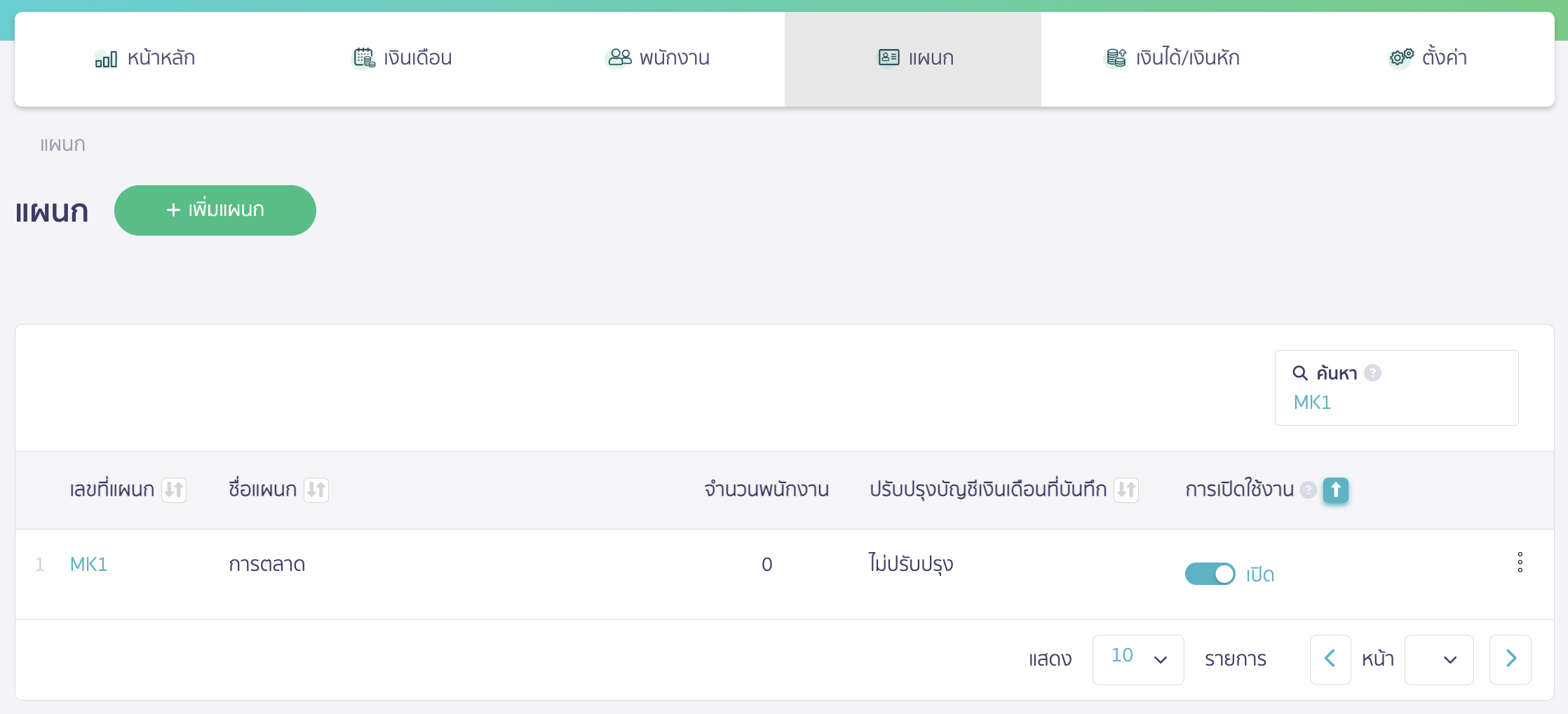Click the ตั้งค่า settings gear icon
The image size is (1568, 714).
point(1399,58)
